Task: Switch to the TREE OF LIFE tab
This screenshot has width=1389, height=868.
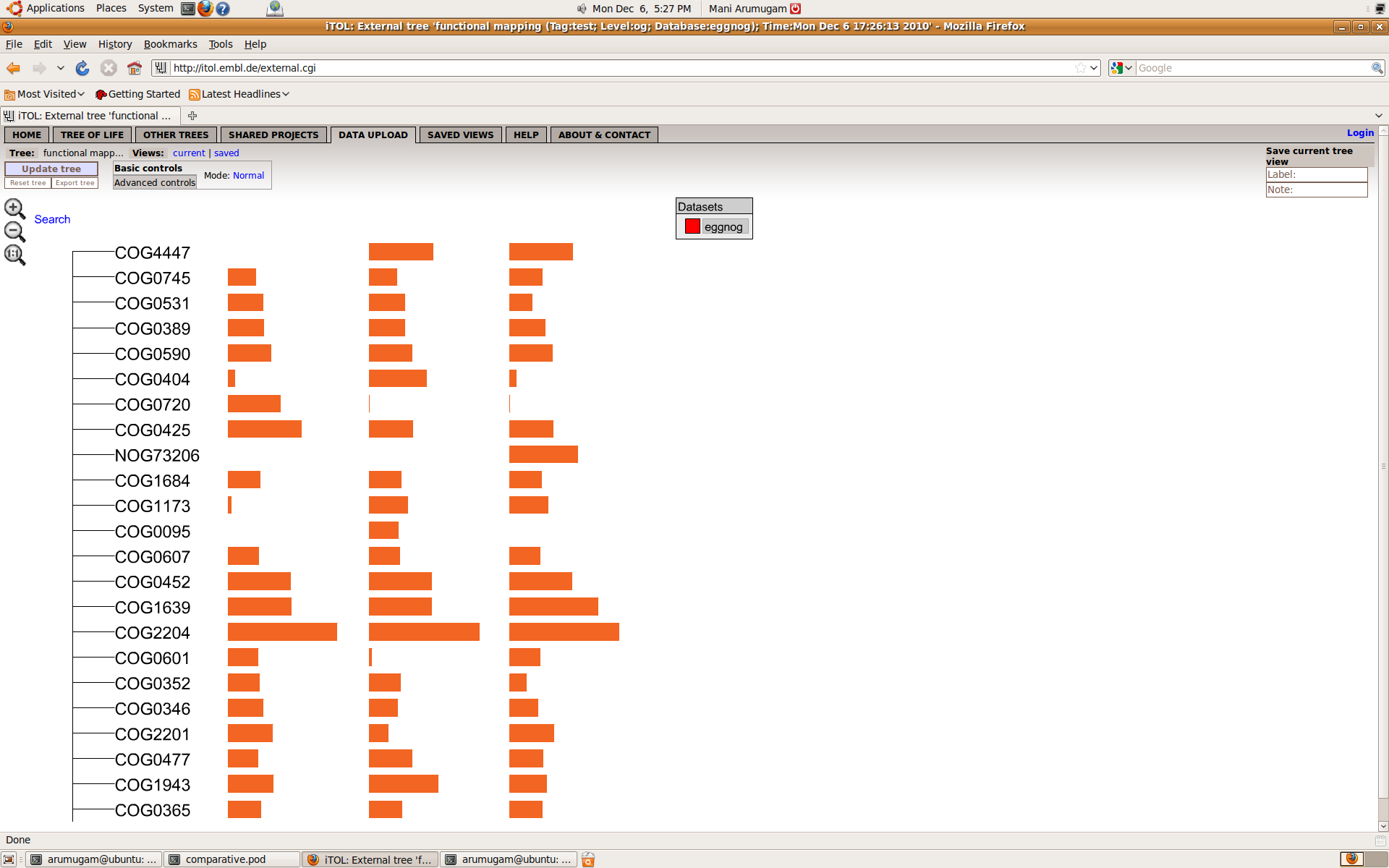Action: point(92,135)
